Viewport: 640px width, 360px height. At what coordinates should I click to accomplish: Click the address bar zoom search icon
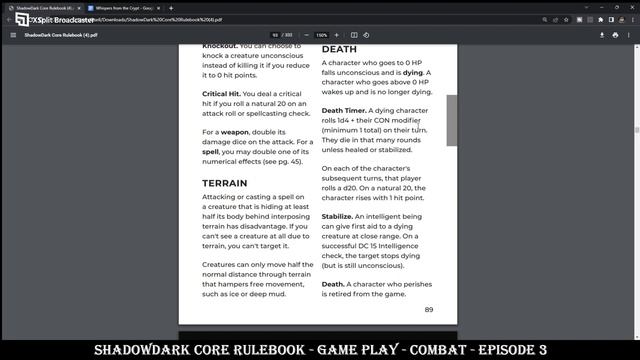point(544,20)
